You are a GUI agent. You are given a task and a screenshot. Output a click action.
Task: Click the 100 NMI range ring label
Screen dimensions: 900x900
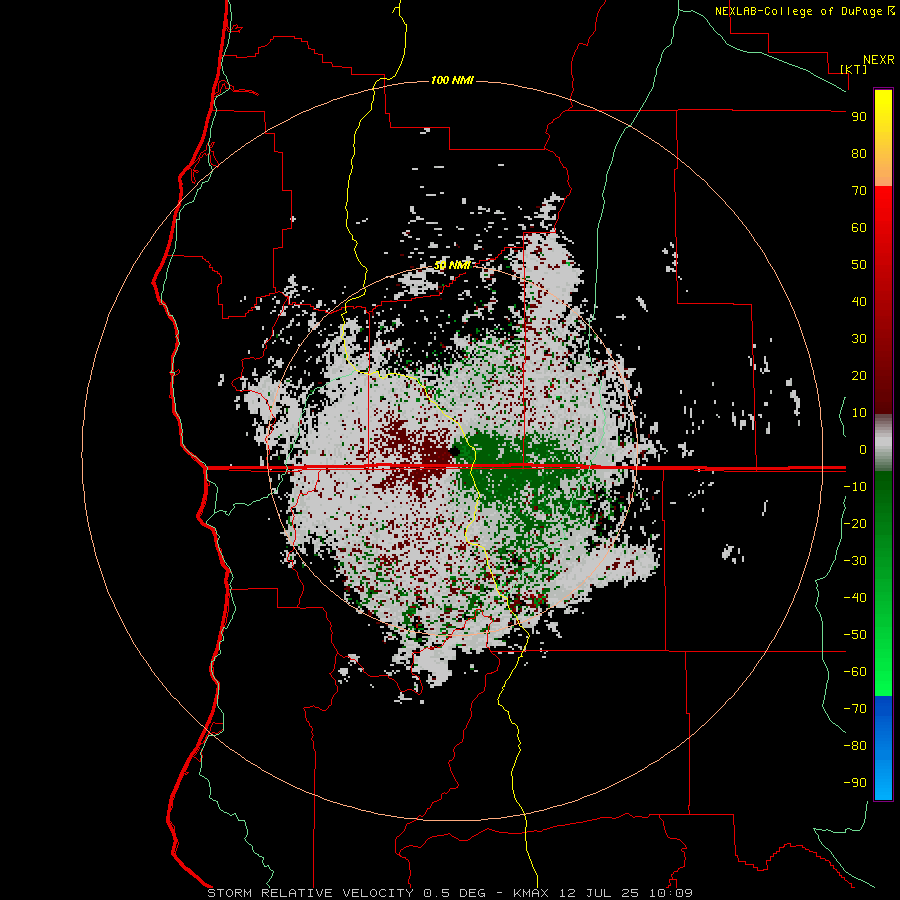[x=452, y=80]
